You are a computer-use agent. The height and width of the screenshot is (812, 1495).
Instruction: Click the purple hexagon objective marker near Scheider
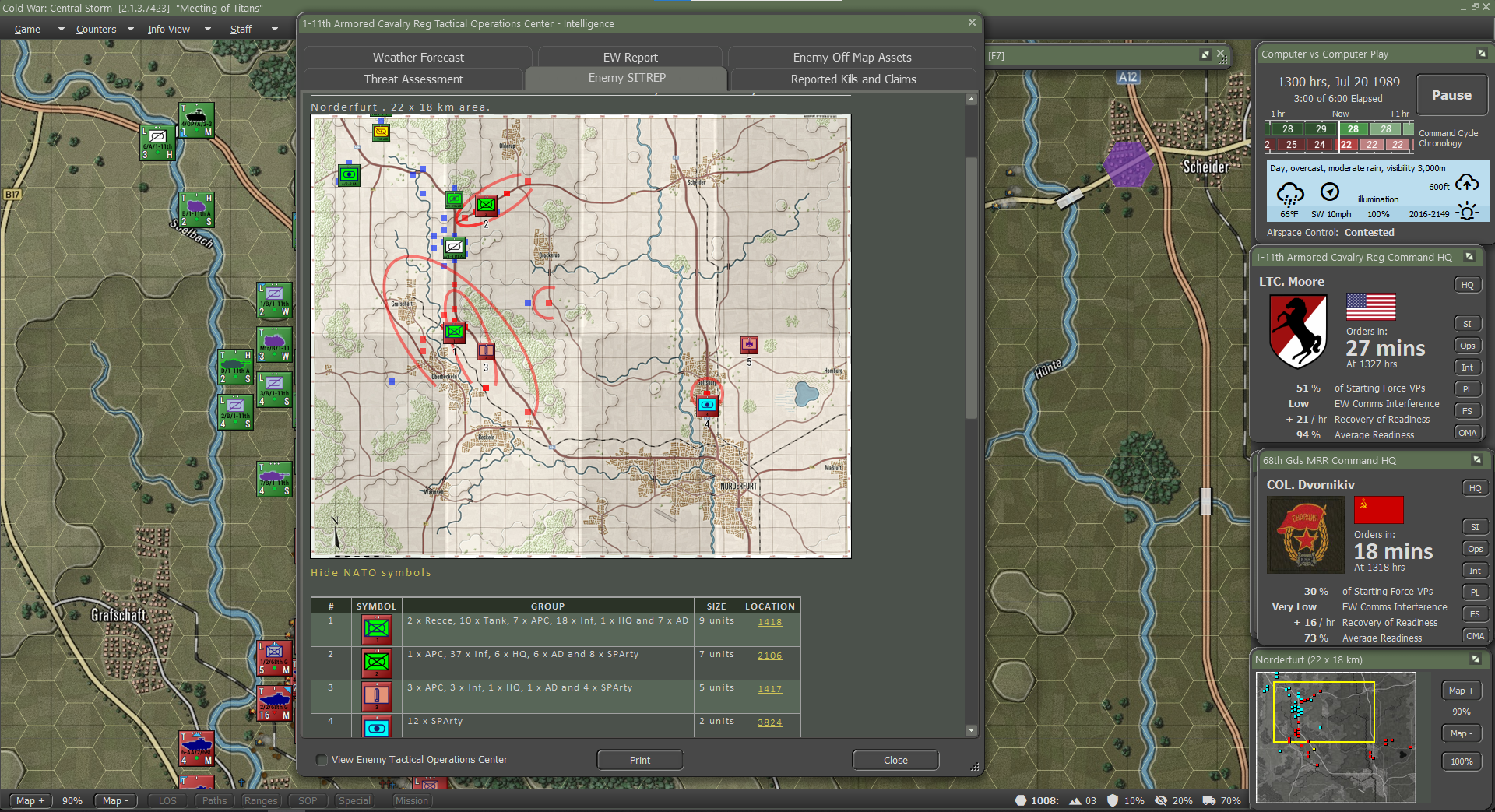1127,164
